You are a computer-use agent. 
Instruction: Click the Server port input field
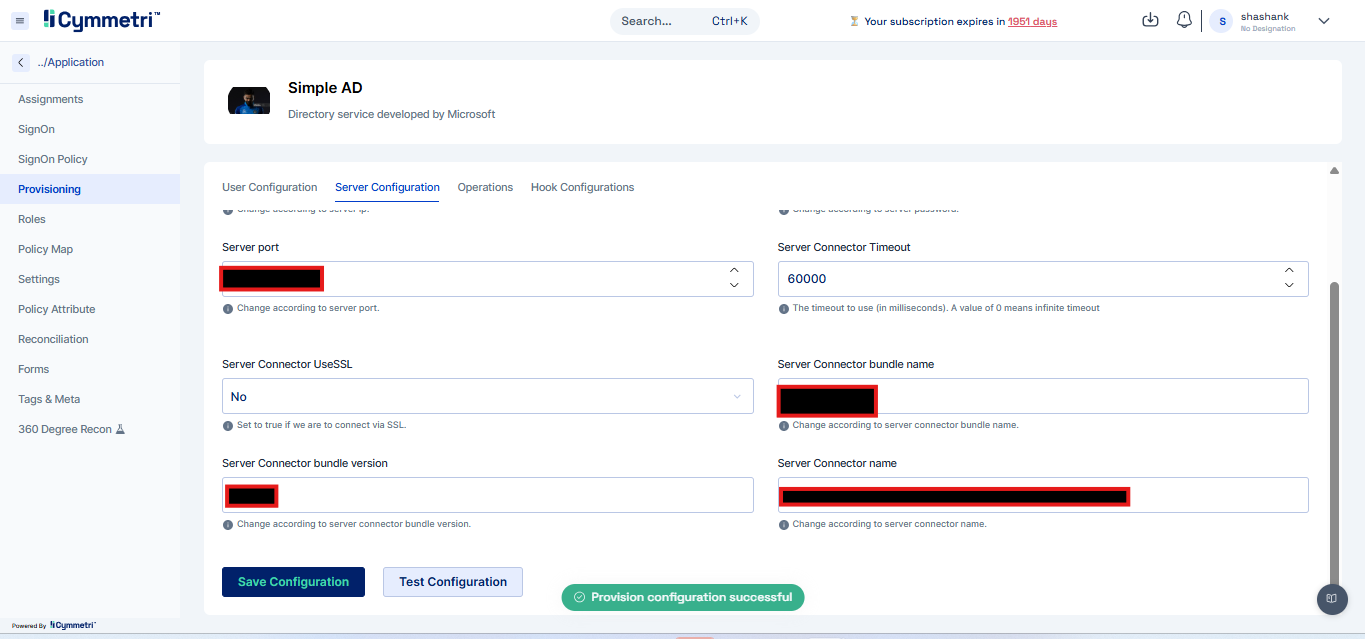(x=488, y=279)
